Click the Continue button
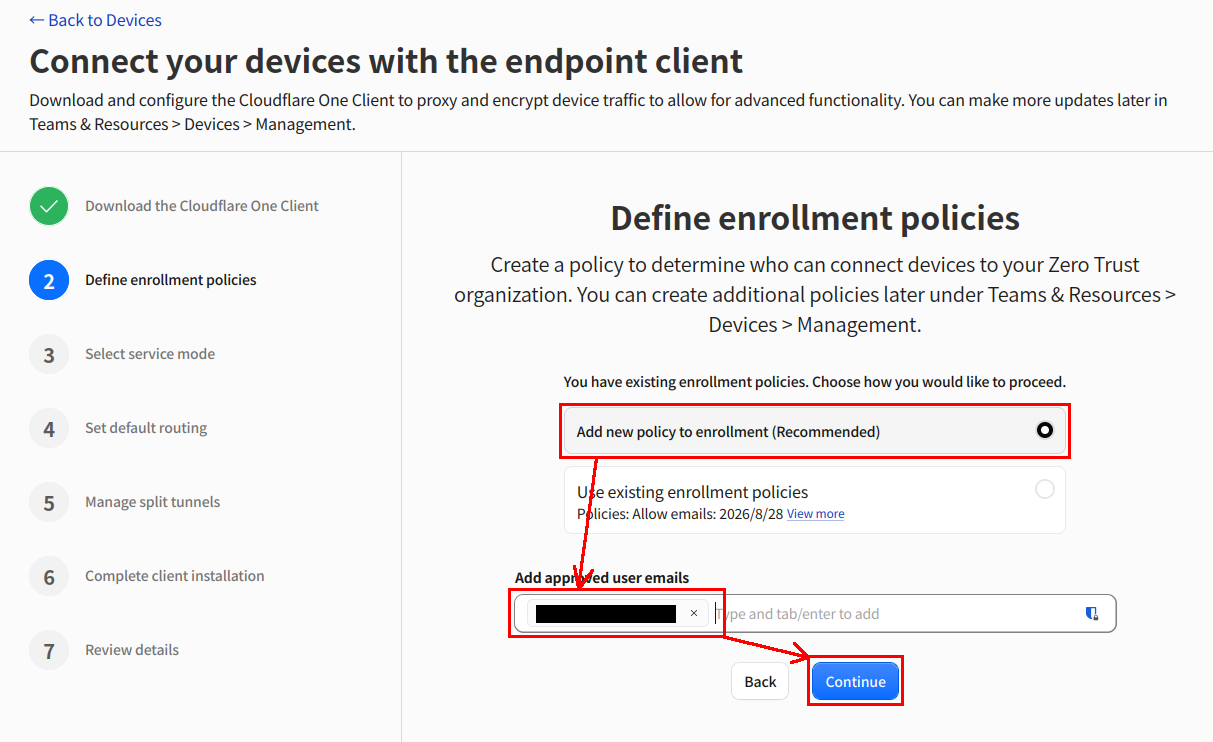The image size is (1213, 742). pyautogui.click(x=855, y=681)
